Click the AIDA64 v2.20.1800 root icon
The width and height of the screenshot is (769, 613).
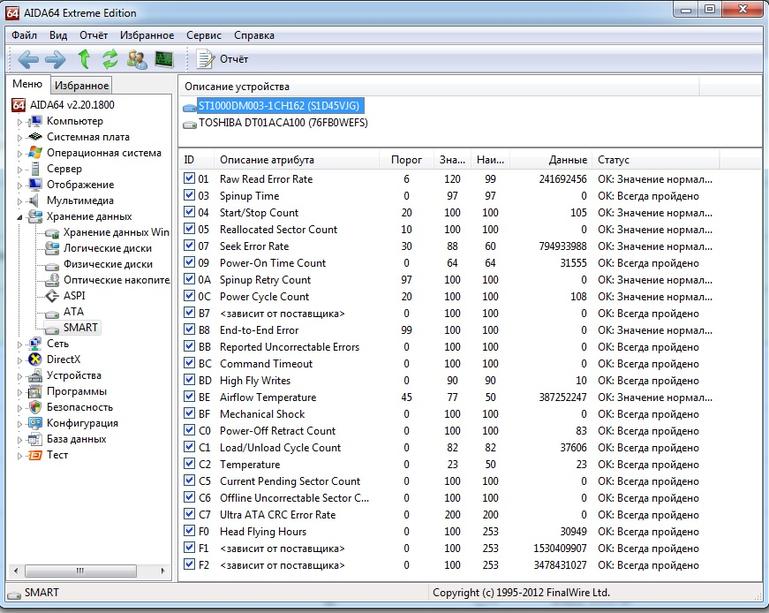pyautogui.click(x=19, y=105)
